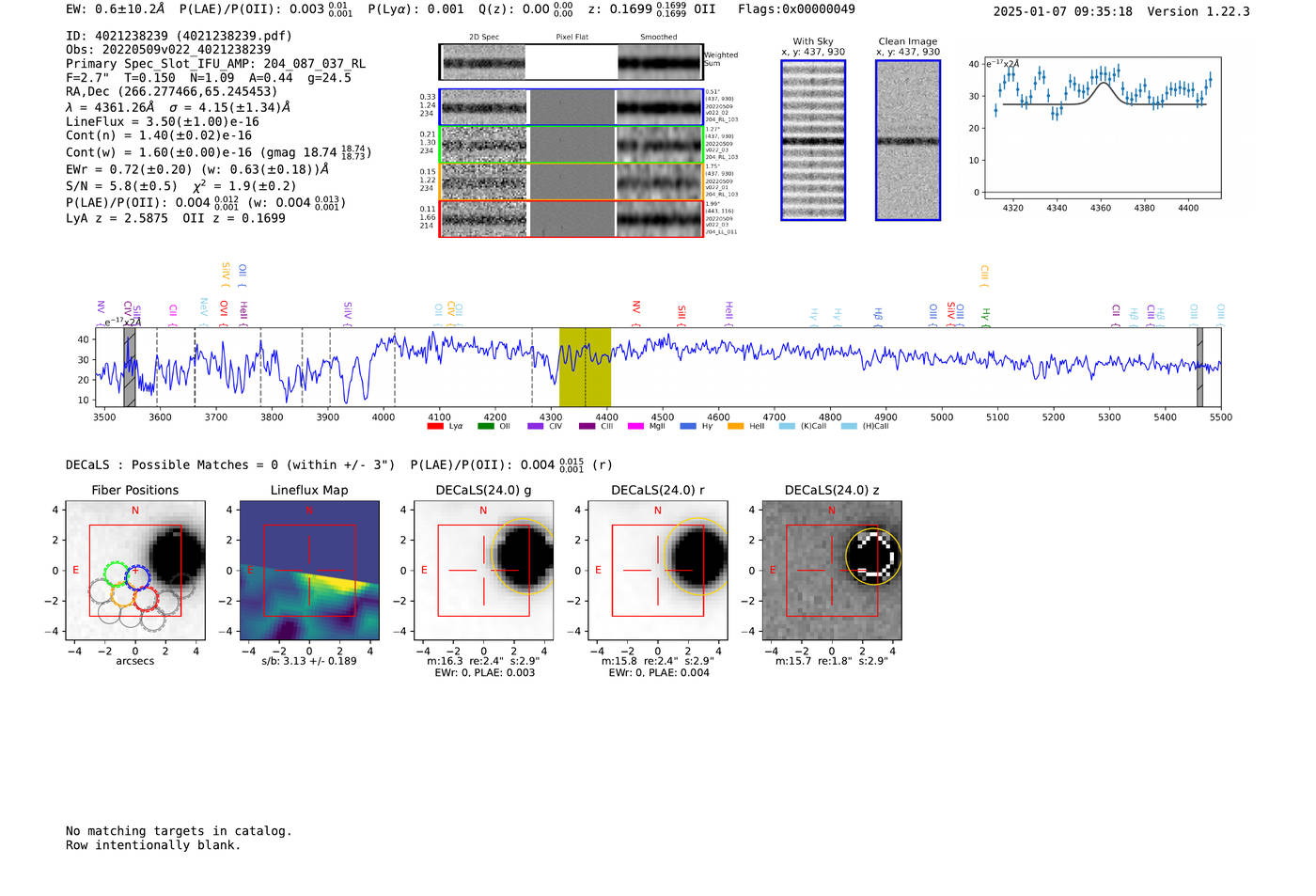The image size is (1316, 896).
Task: Click the header EW: 0.6±10.2Å value
Action: point(115,9)
